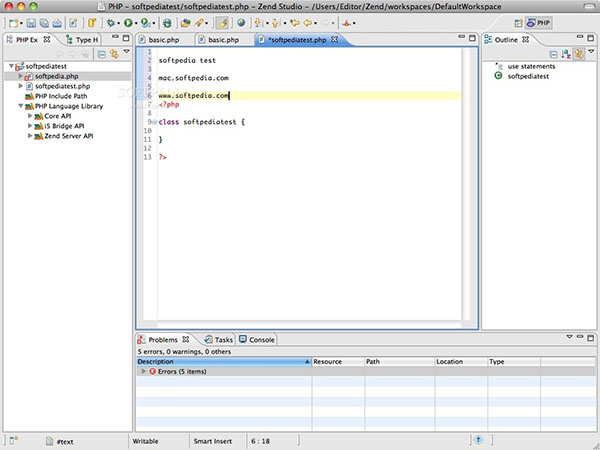Fold the class softpediatest code block
Screen dimensions: 600x450
(x=154, y=122)
